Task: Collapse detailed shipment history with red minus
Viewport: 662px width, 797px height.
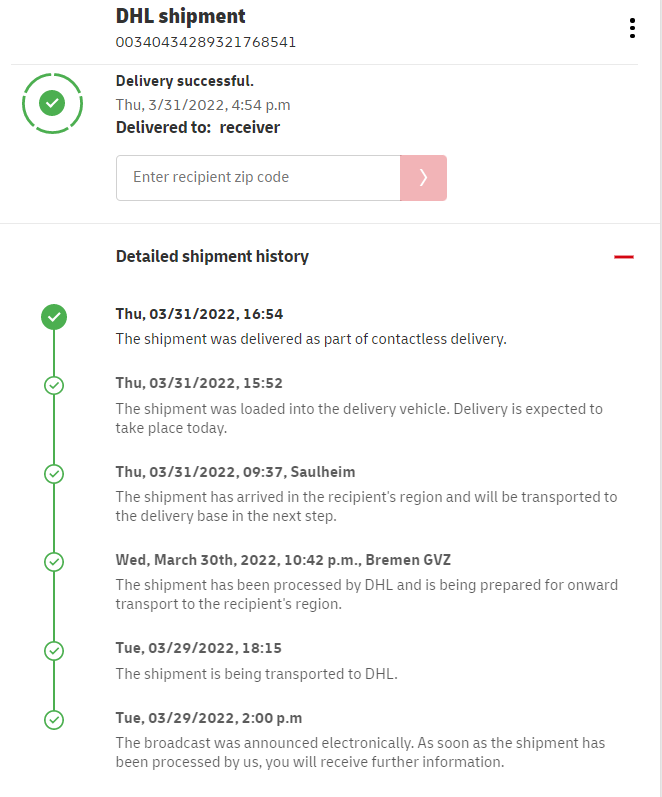Action: (x=624, y=257)
